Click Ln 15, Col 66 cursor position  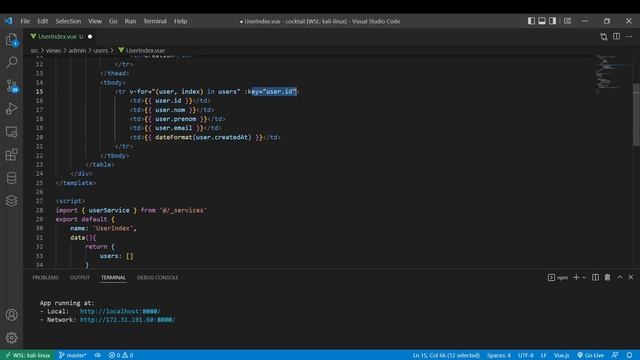[x=446, y=355]
